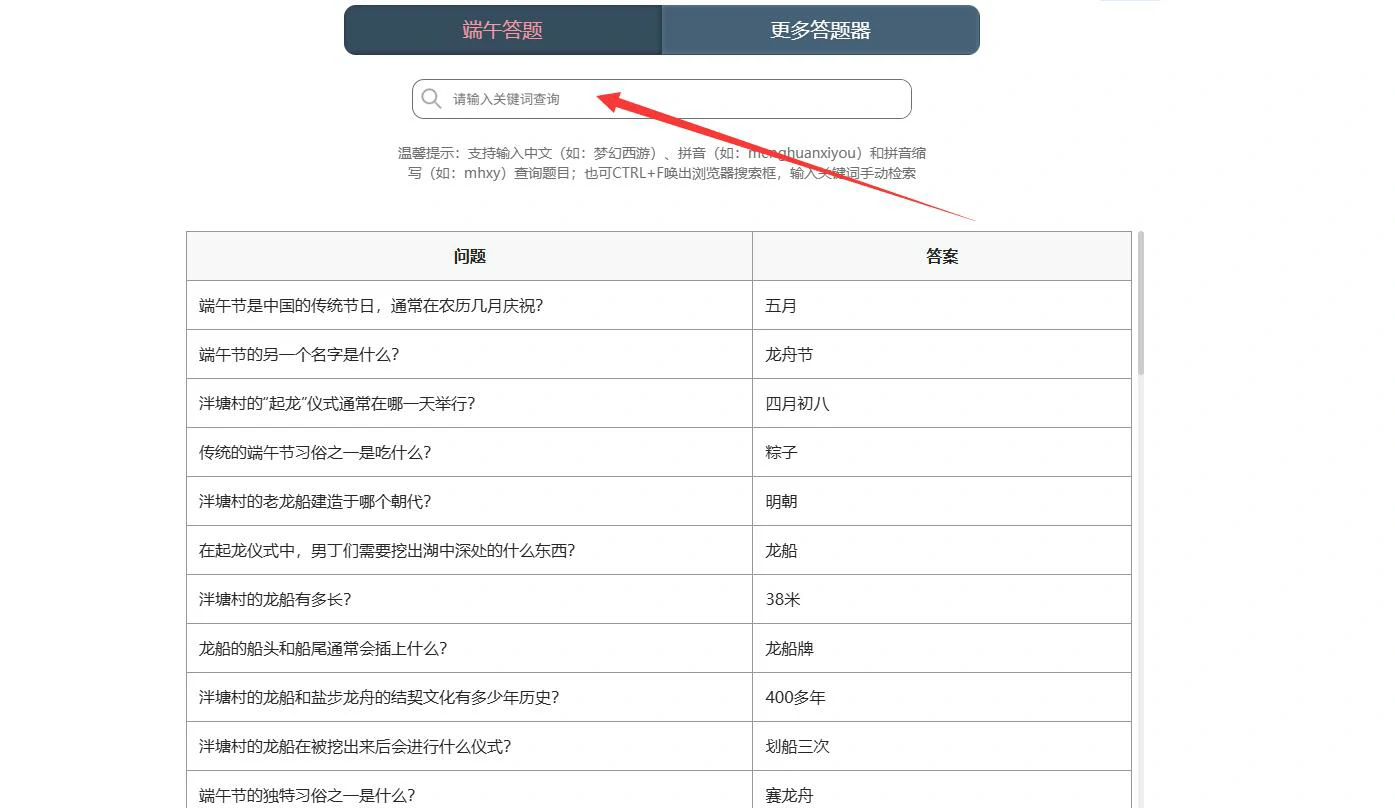The image size is (1395, 808).
Task: Click the 问题 column header
Action: (x=469, y=256)
